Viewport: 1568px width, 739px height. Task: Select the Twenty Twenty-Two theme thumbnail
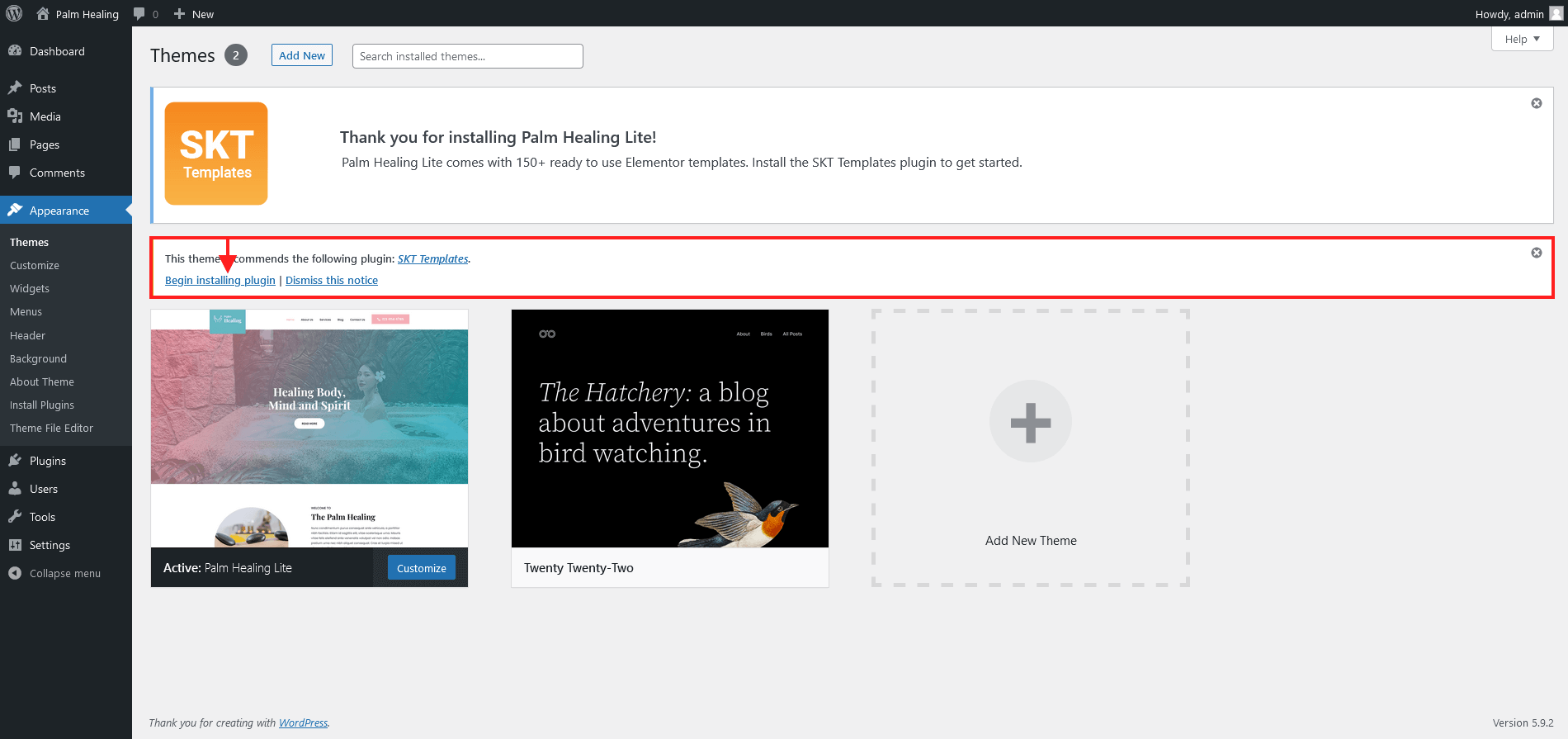pos(669,429)
